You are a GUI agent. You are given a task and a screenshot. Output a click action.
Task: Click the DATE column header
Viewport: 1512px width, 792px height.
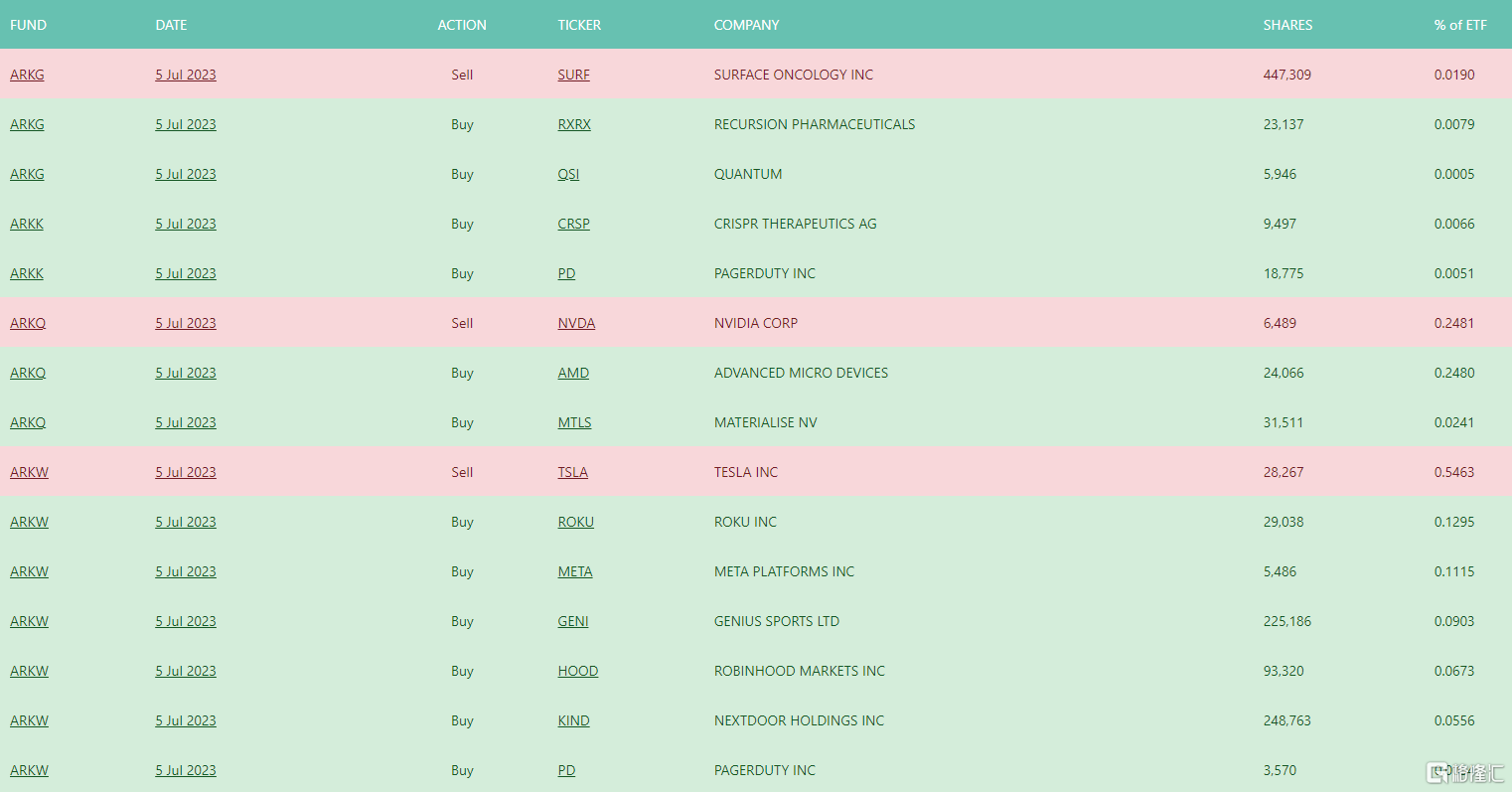click(x=171, y=25)
